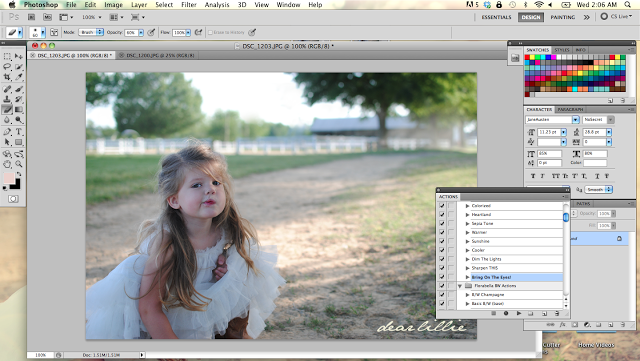
Task: Toggle Bring On The Eyes action checkbox
Action: 442,277
